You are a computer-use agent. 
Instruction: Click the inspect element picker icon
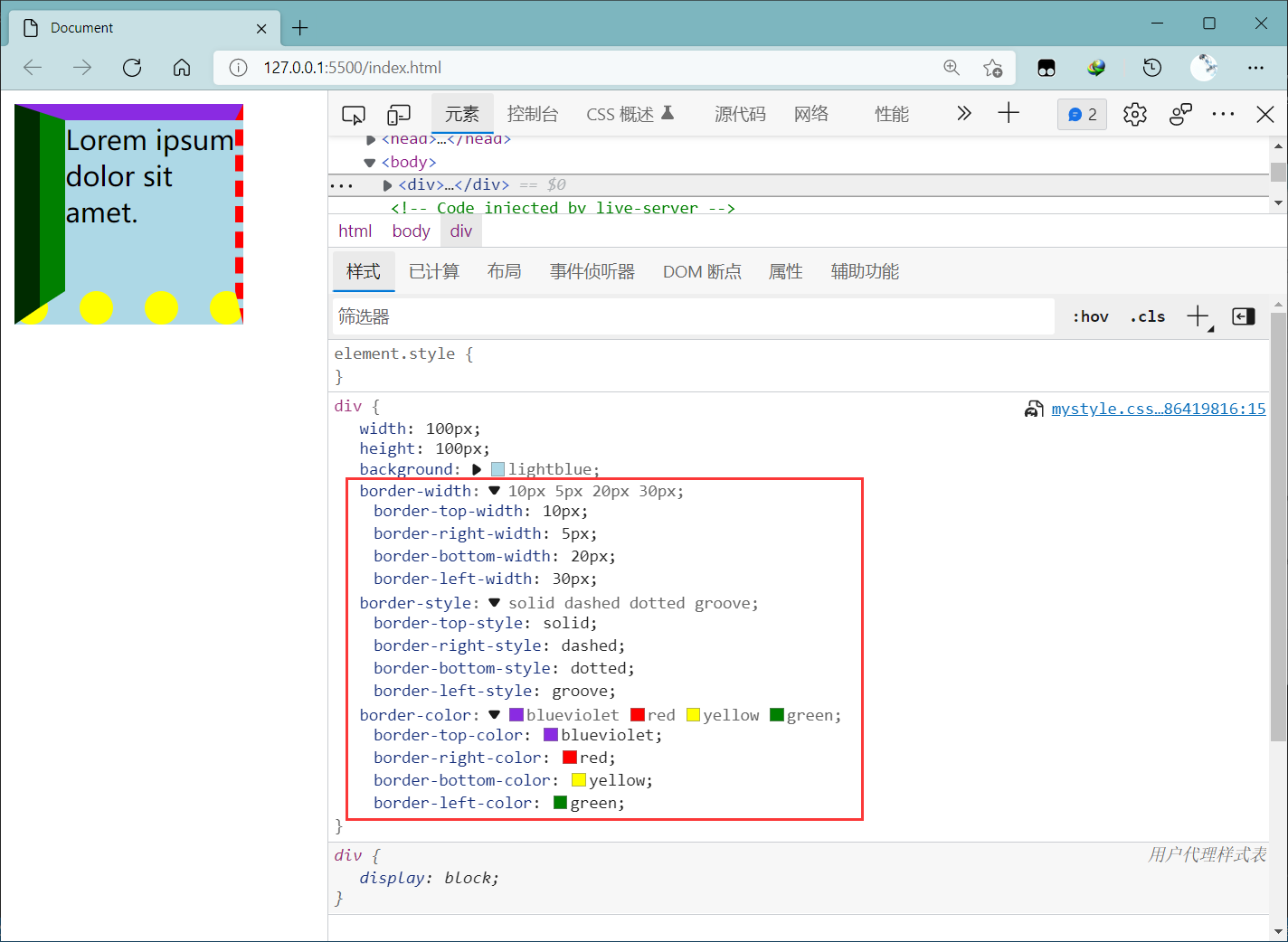pos(354,115)
